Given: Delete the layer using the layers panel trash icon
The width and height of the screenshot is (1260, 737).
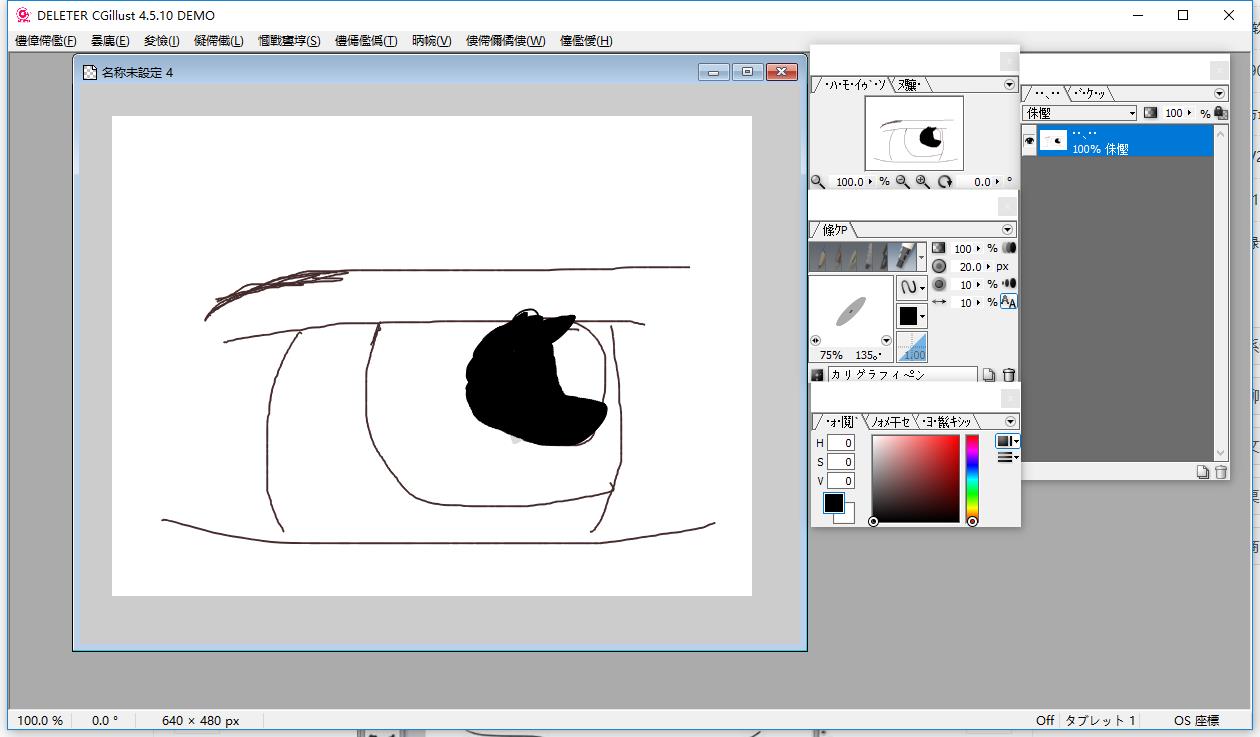Looking at the screenshot, I should [1220, 472].
